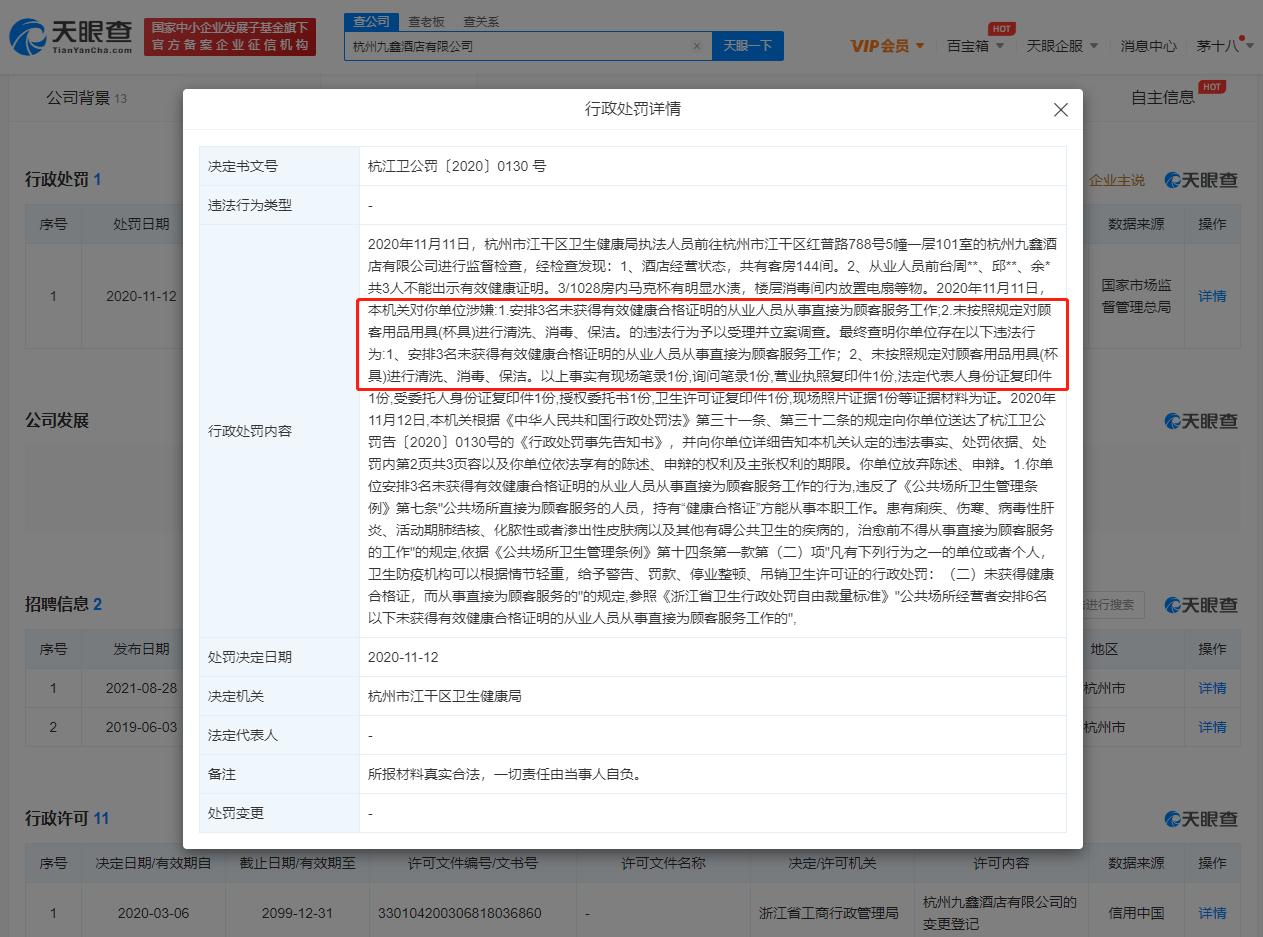Expand the VIP会员 dropdown
The height and width of the screenshot is (937, 1263).
[886, 45]
